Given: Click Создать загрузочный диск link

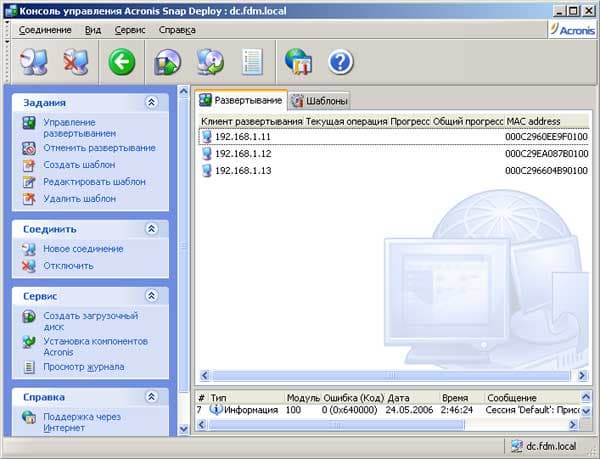Looking at the screenshot, I should 90,321.
